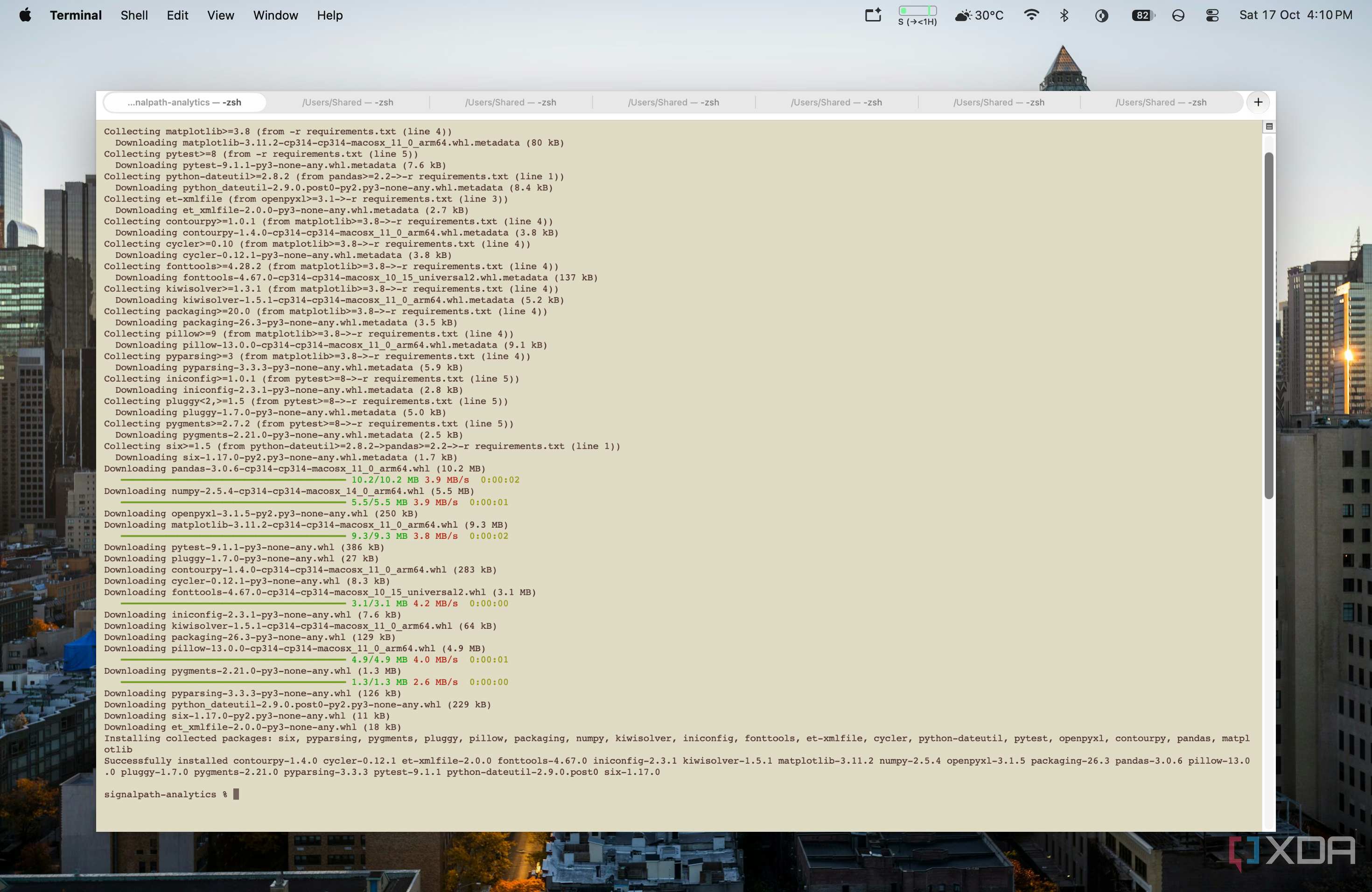Open the View menu

(x=221, y=15)
